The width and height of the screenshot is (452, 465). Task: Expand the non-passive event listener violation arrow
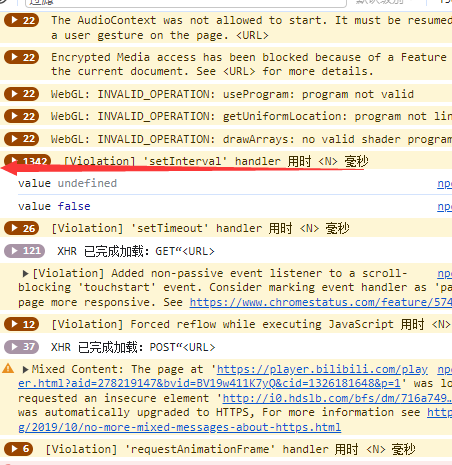click(x=25, y=274)
